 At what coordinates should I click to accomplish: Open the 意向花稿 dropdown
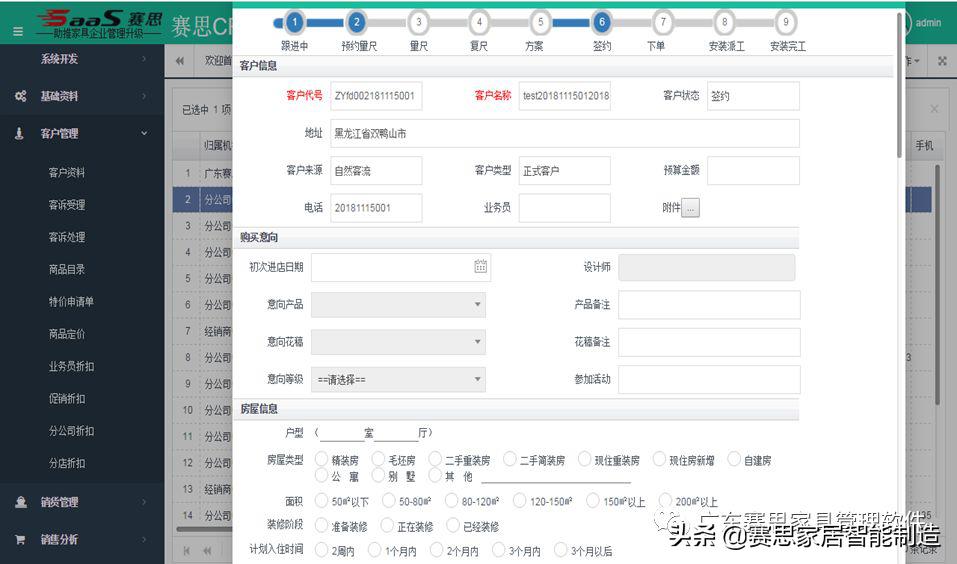399,342
